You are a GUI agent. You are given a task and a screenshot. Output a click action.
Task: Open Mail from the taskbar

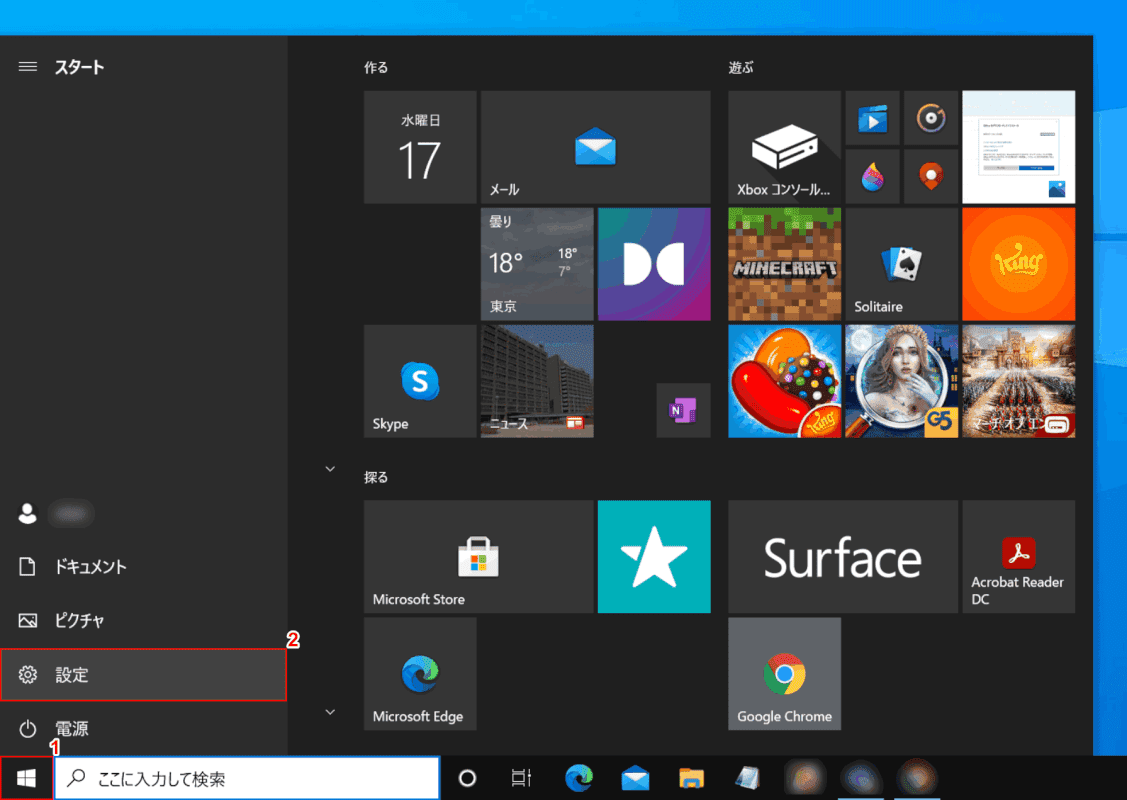click(x=635, y=778)
